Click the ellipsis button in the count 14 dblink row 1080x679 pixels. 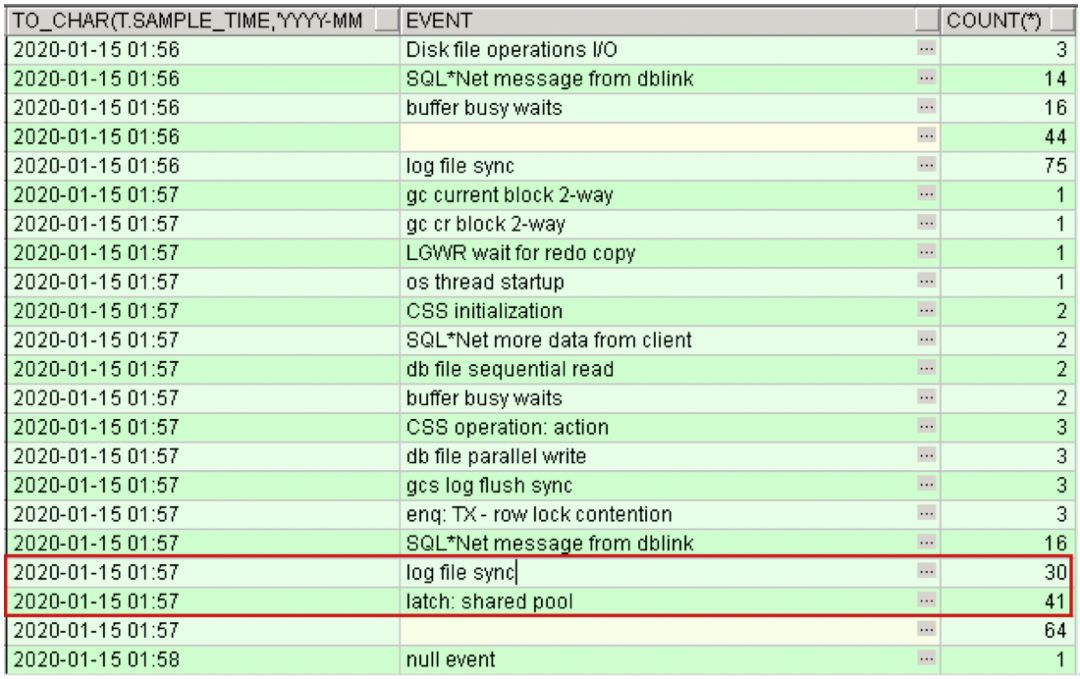926,79
